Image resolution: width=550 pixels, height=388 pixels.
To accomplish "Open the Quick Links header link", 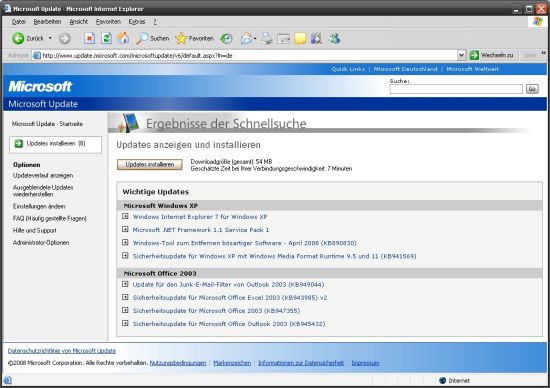I will click(x=348, y=69).
